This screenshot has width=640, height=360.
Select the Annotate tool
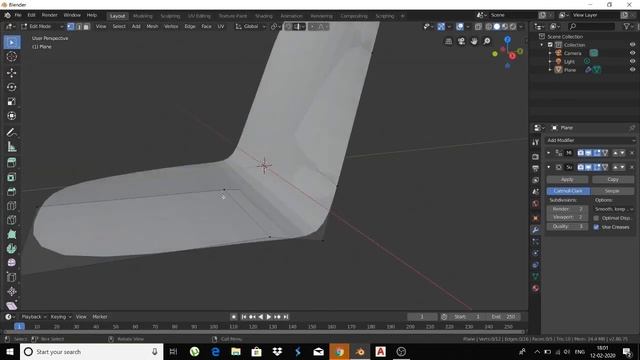click(x=11, y=132)
